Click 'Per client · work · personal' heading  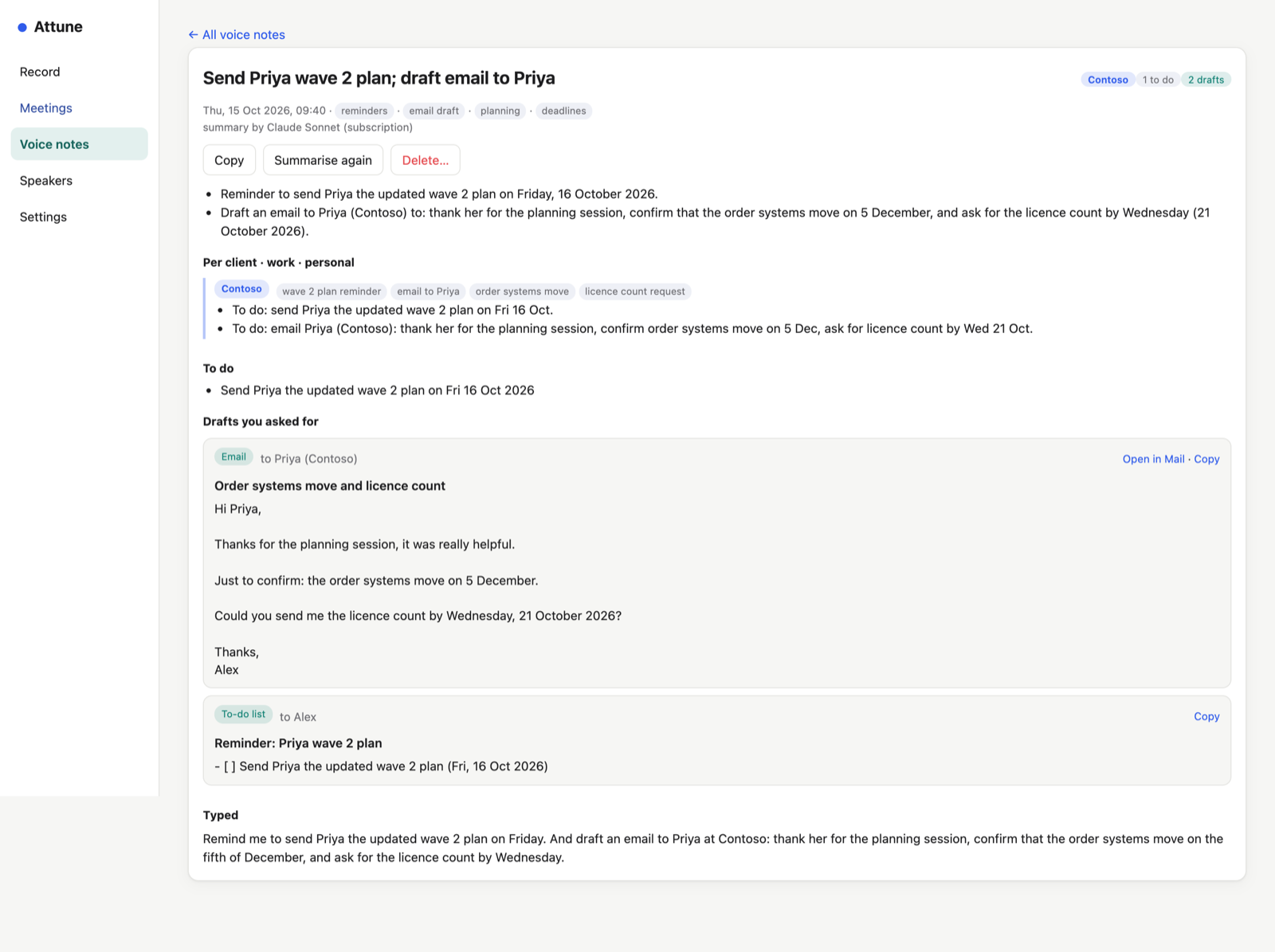coord(279,262)
